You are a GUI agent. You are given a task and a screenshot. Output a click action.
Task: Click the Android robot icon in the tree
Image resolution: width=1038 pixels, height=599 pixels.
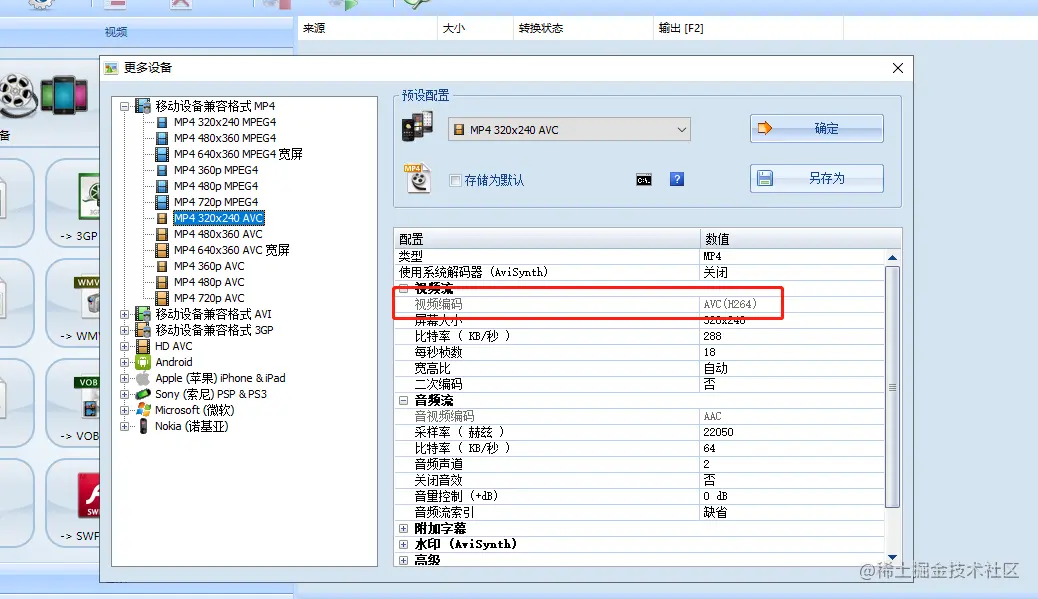click(143, 362)
